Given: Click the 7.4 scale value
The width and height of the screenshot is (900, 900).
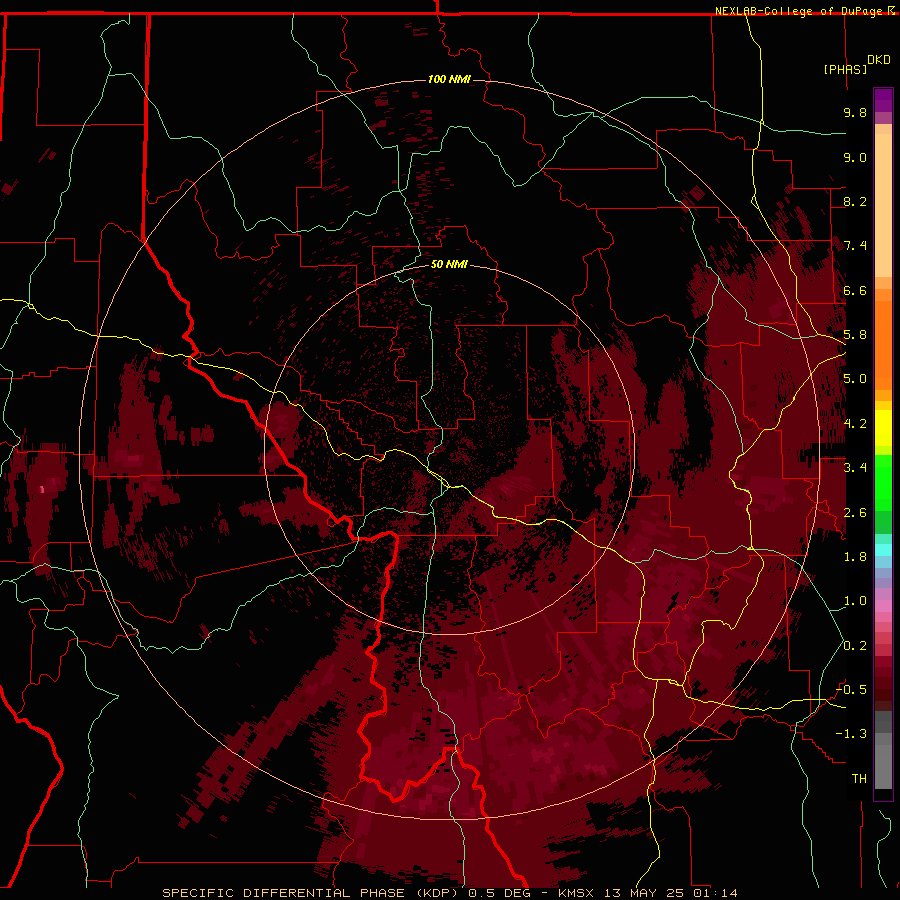Looking at the screenshot, I should (x=855, y=246).
